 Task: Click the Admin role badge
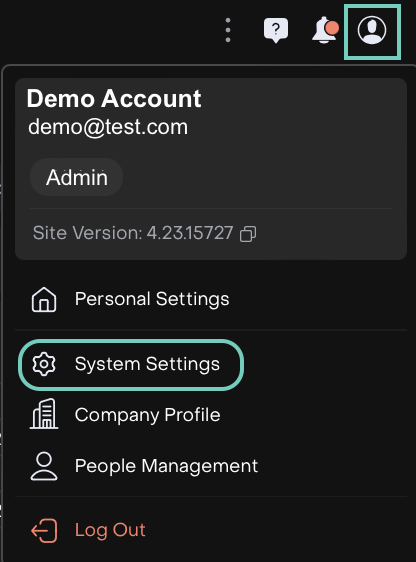coord(77,177)
